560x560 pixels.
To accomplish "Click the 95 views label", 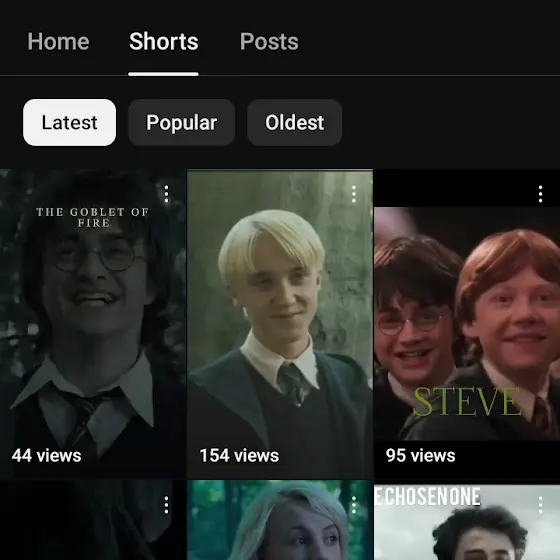I will [x=420, y=456].
